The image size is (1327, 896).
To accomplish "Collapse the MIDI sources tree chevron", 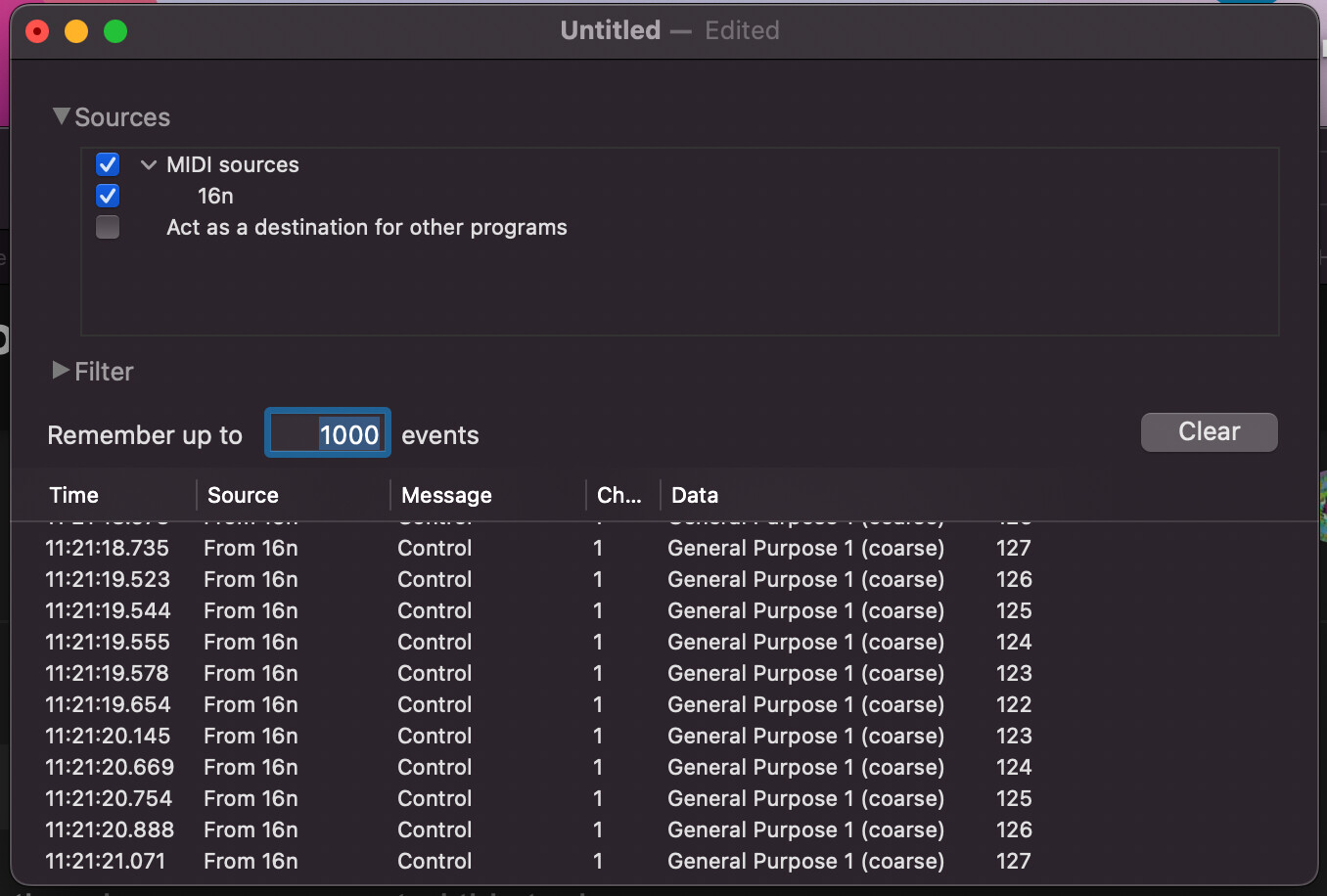I will 149,164.
